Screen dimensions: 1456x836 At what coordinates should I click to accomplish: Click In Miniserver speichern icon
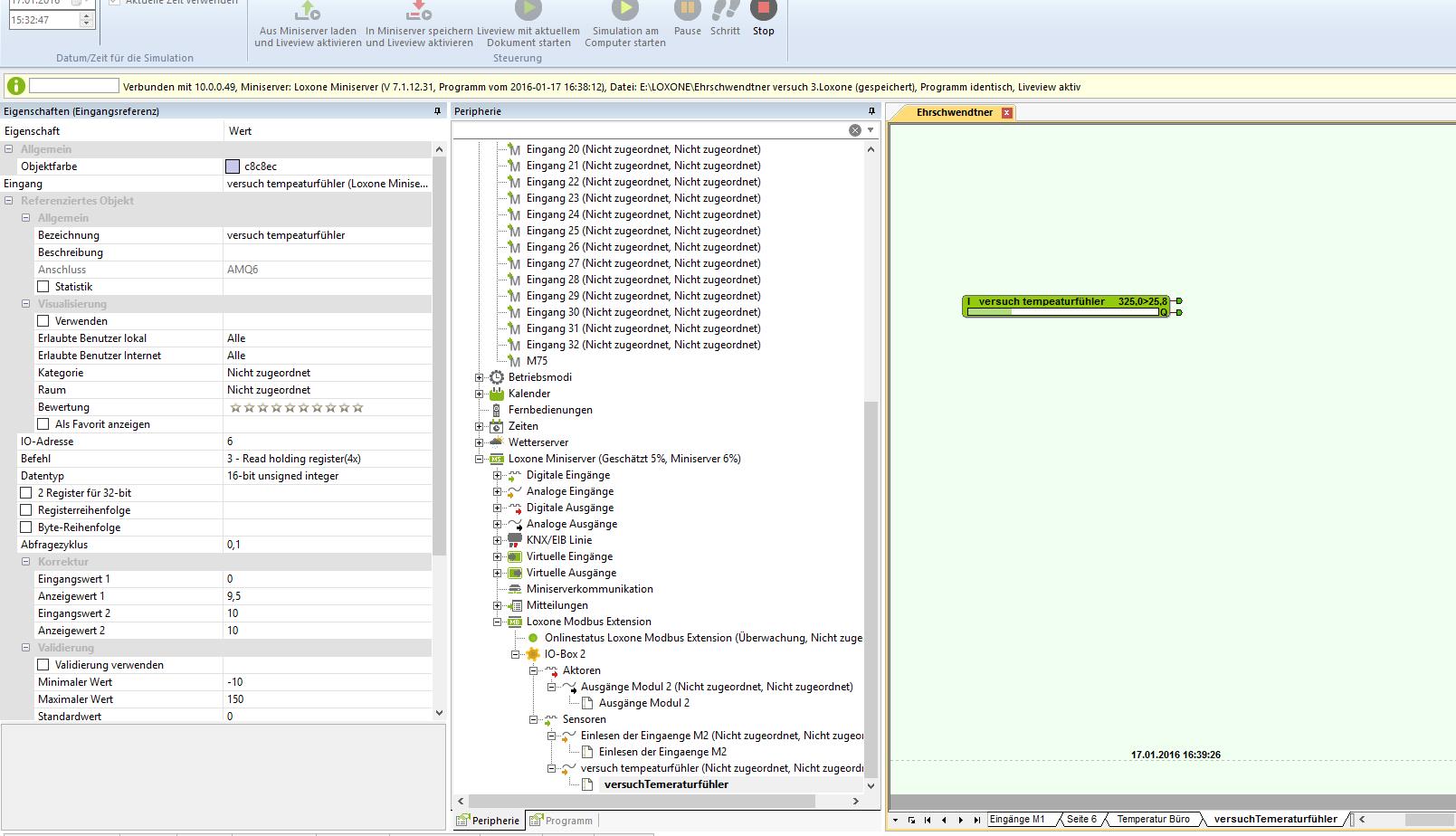point(419,10)
